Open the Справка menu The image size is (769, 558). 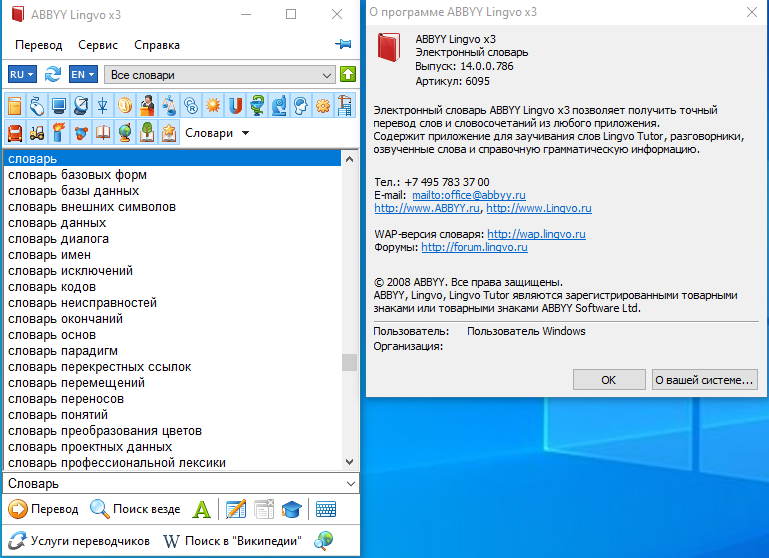(157, 45)
